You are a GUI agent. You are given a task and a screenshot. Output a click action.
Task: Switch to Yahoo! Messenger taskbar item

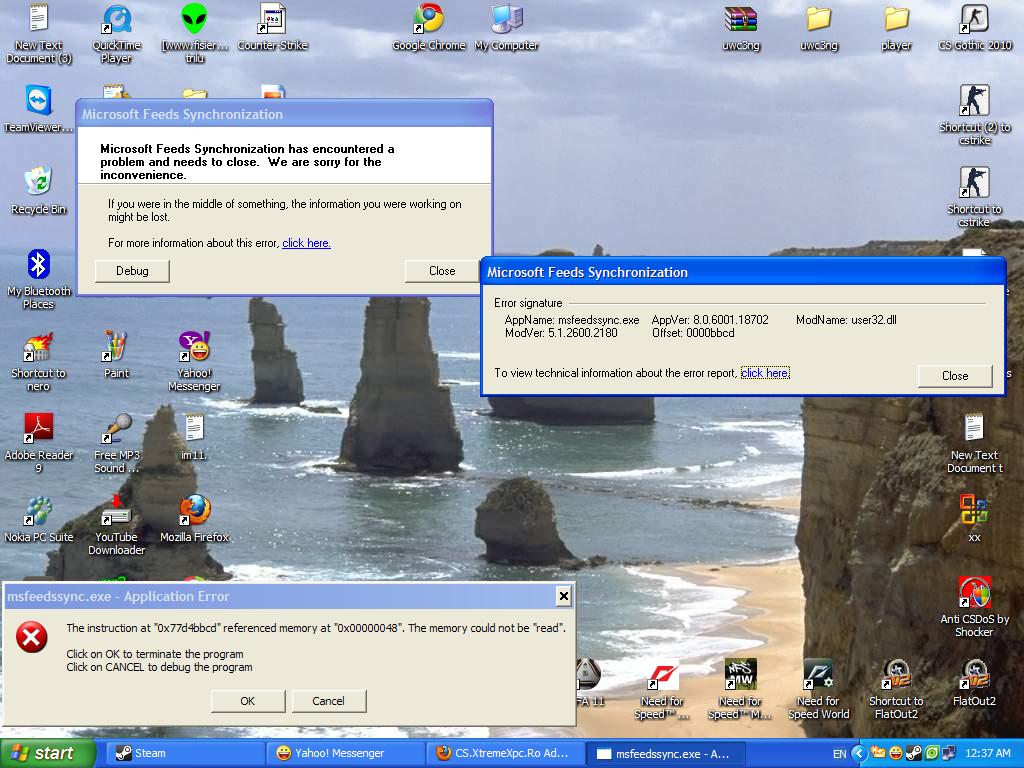[345, 753]
